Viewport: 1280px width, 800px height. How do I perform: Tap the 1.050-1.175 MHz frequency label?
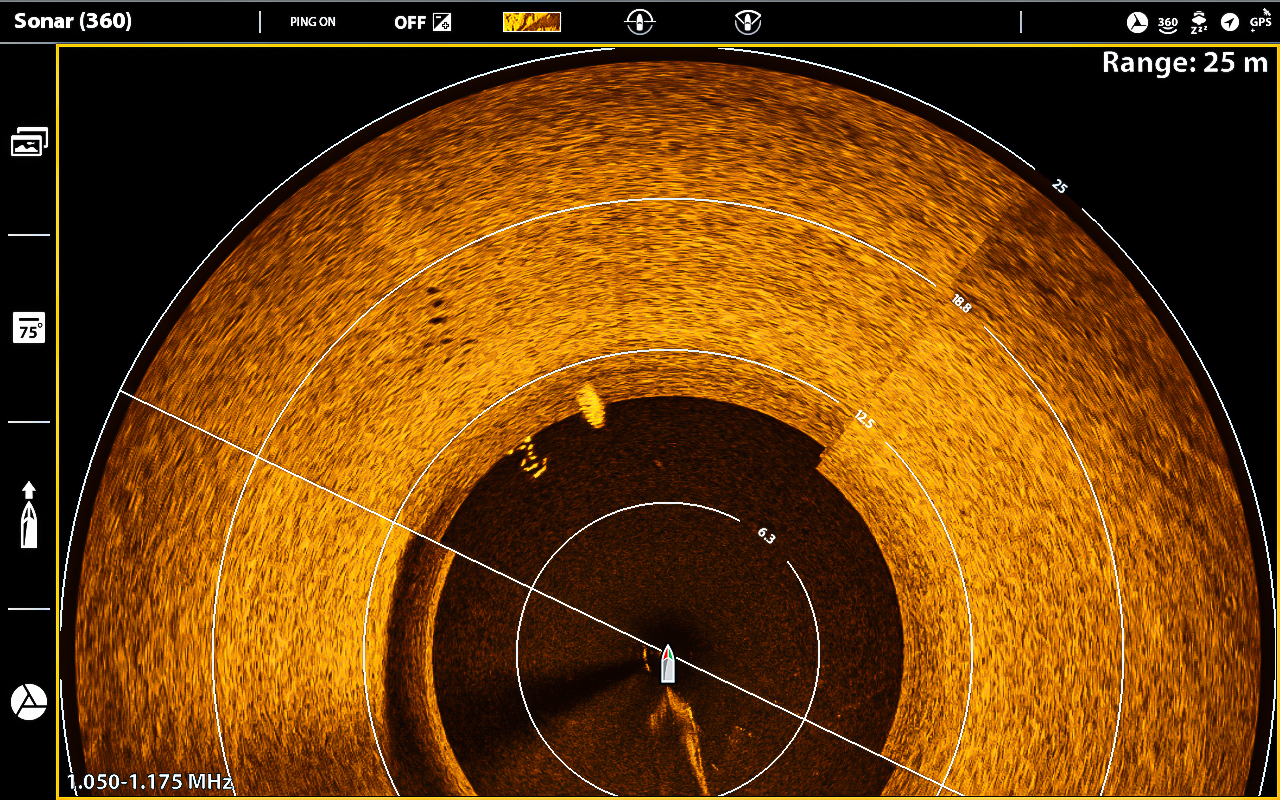click(150, 782)
